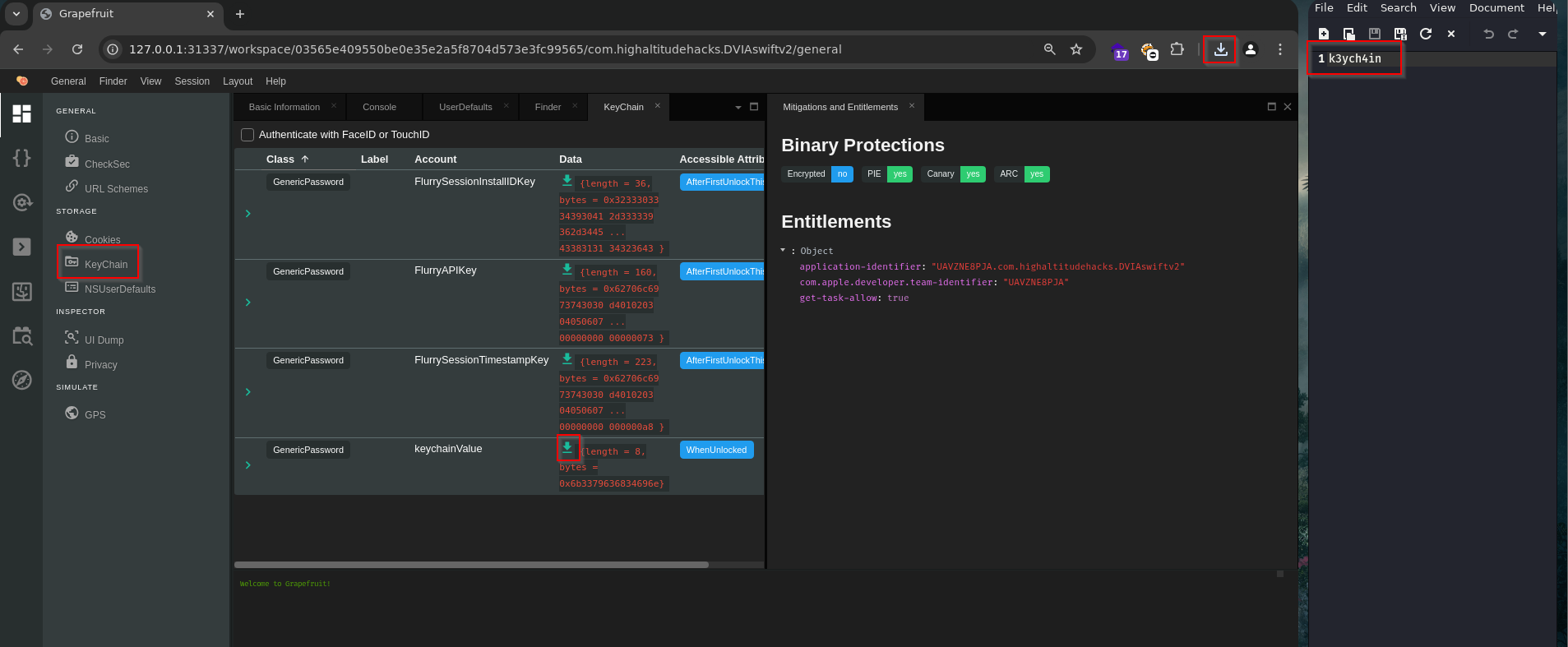Expand the FlurrySessionInstallIDKey row
Screen dimensions: 1568x647
coord(247,214)
